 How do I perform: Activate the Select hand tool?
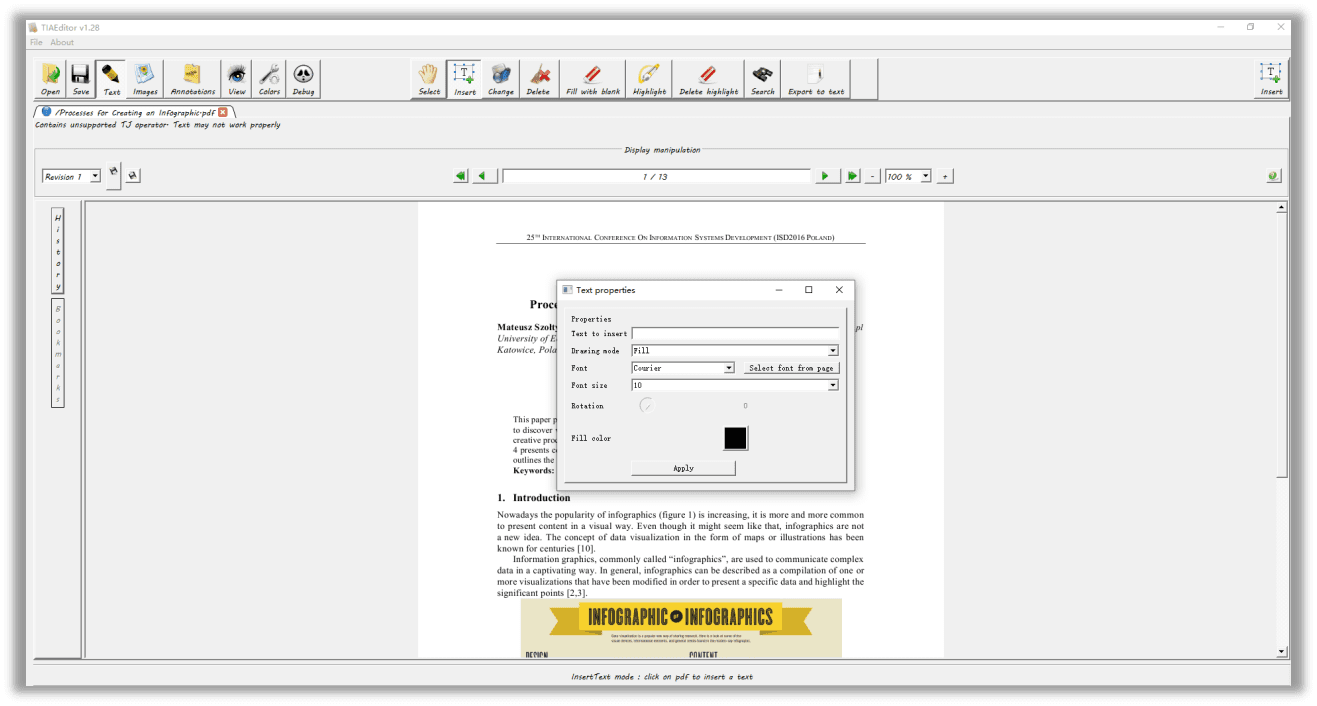coord(429,79)
